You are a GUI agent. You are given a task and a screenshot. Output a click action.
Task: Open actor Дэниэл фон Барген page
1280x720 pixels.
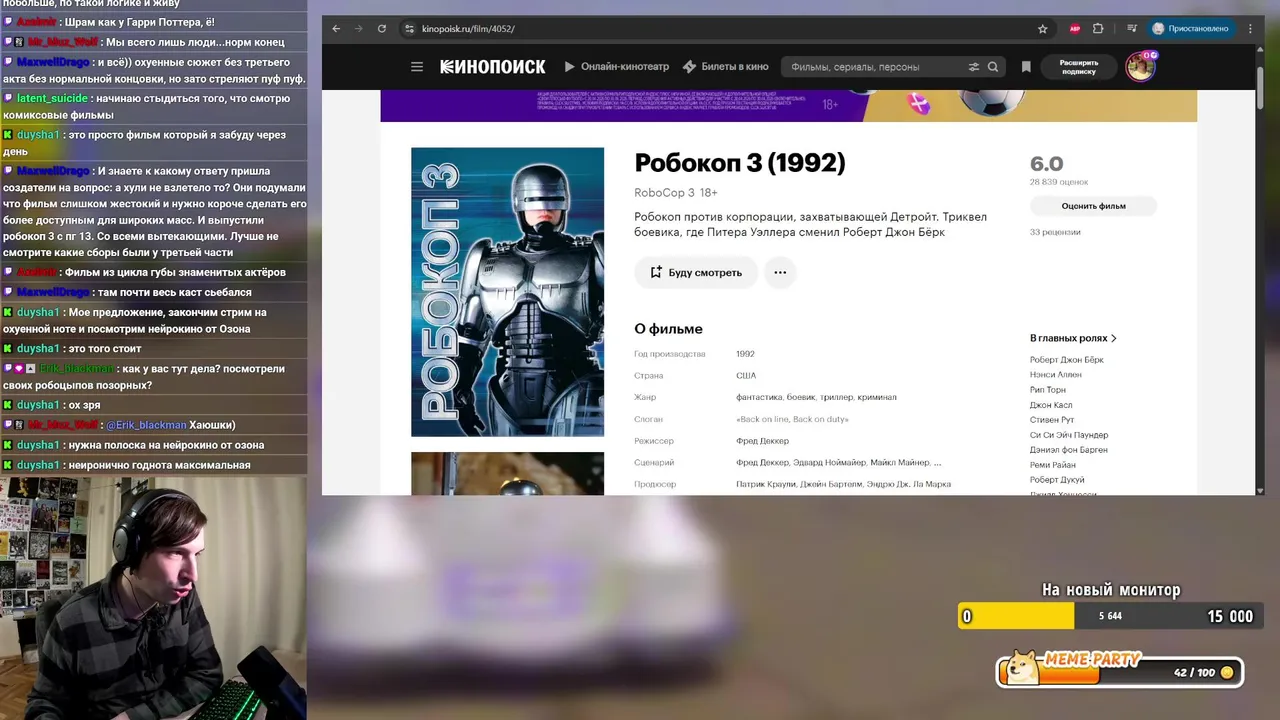coord(1069,450)
